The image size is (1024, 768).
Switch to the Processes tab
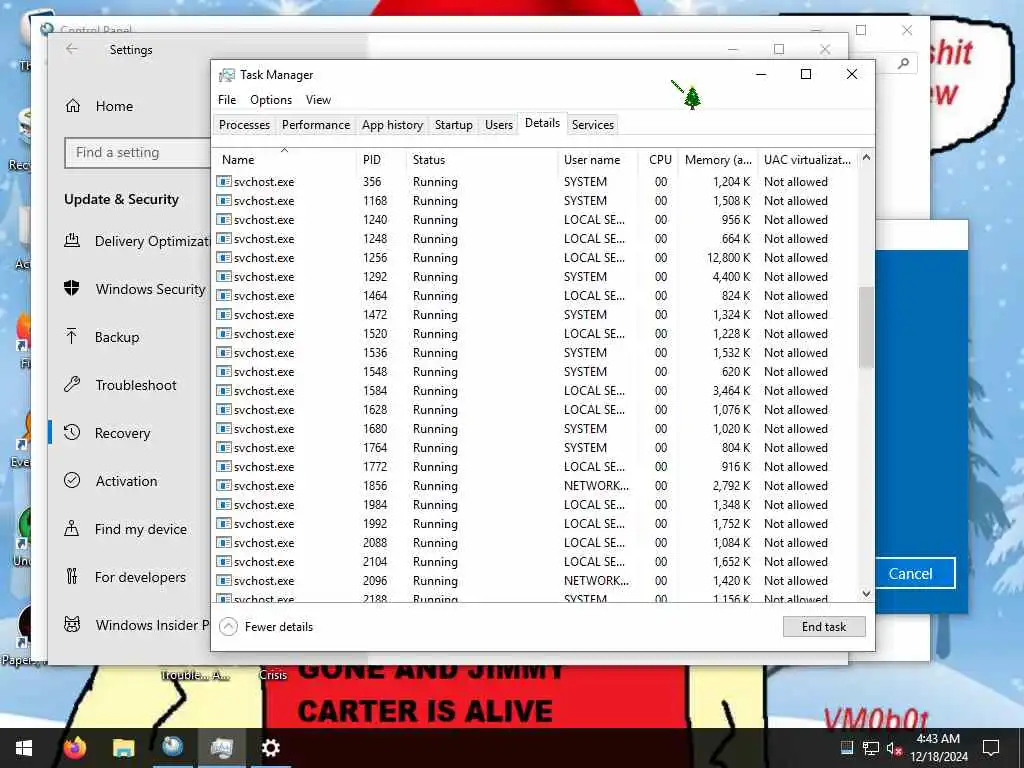click(x=244, y=125)
